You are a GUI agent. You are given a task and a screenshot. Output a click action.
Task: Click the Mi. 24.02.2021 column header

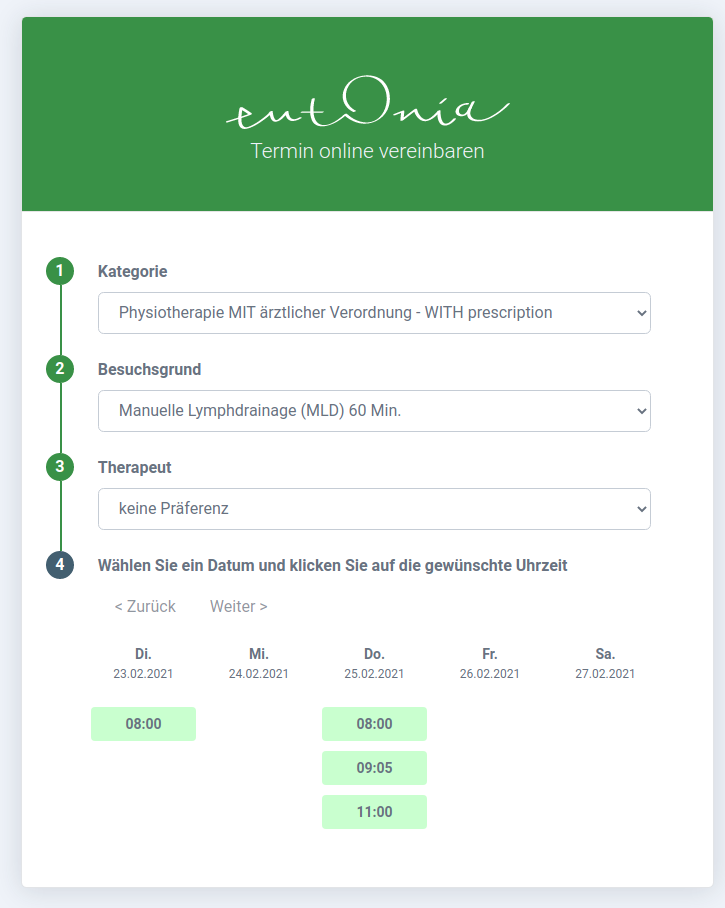click(x=258, y=664)
